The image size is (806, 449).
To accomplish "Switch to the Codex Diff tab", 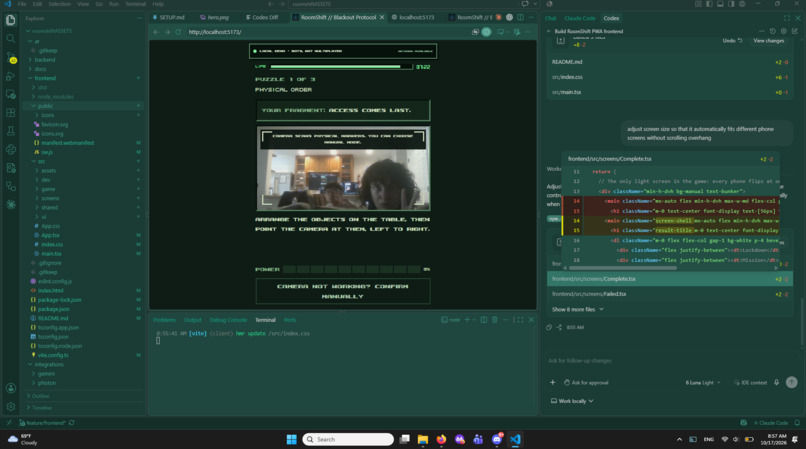I will pyautogui.click(x=262, y=17).
